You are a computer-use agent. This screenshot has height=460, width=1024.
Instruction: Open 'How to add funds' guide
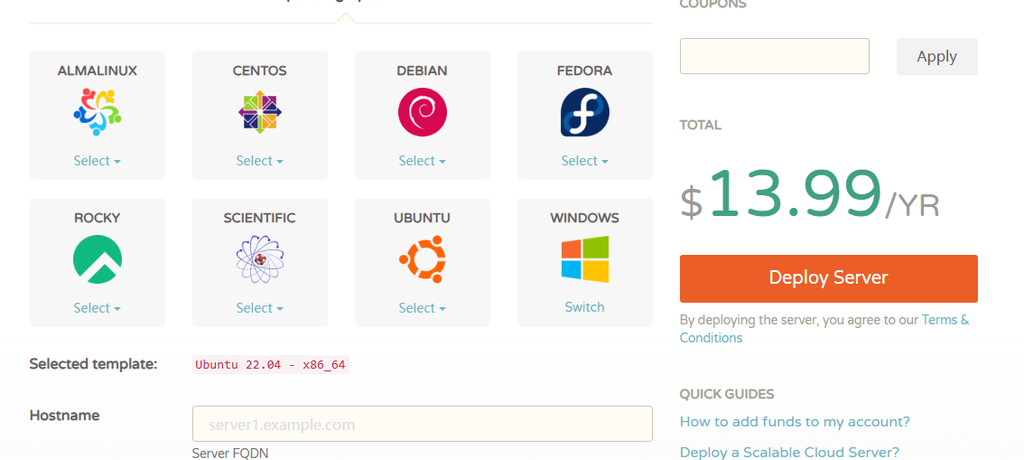(x=794, y=422)
